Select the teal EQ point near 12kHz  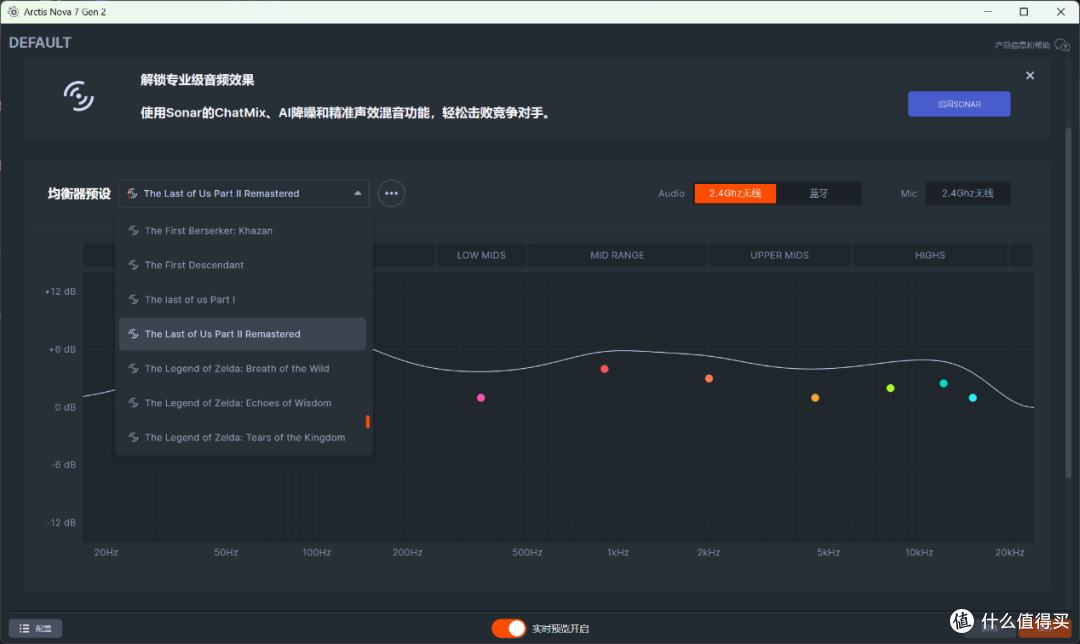point(944,384)
